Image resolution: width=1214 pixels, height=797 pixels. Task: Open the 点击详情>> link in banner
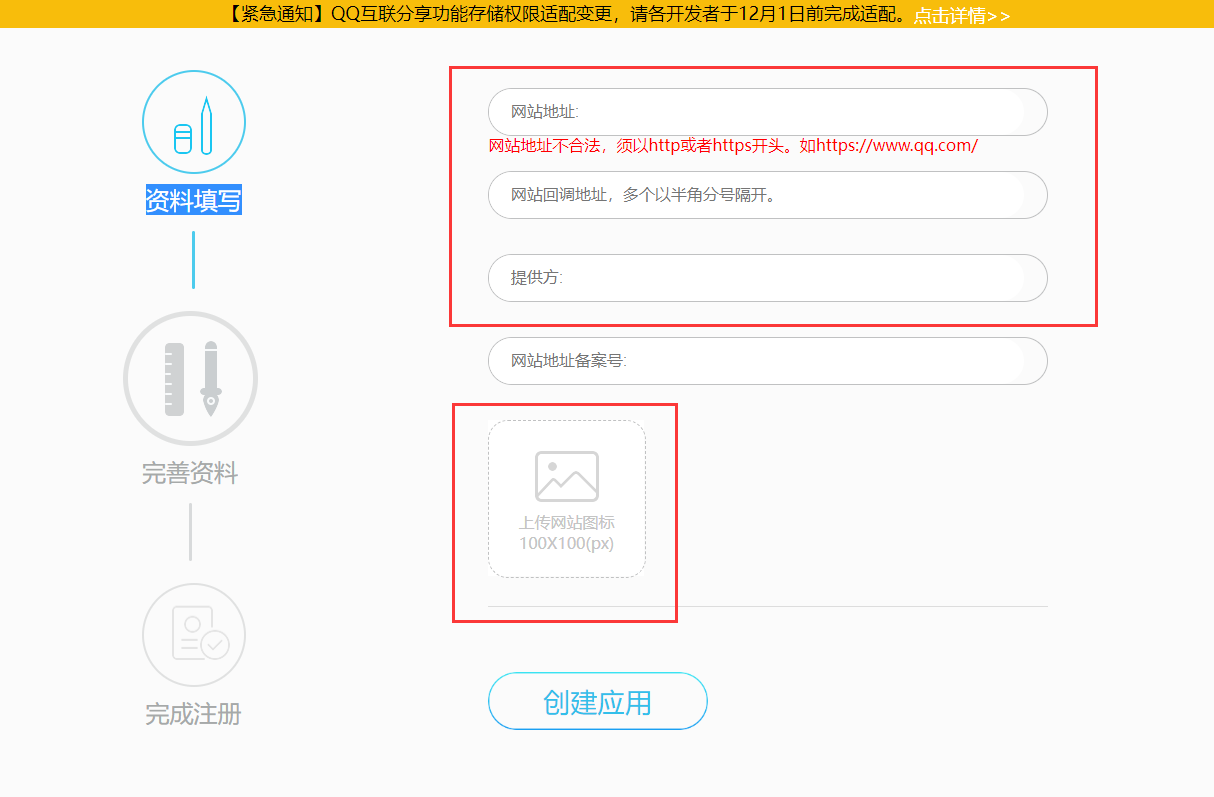(961, 15)
